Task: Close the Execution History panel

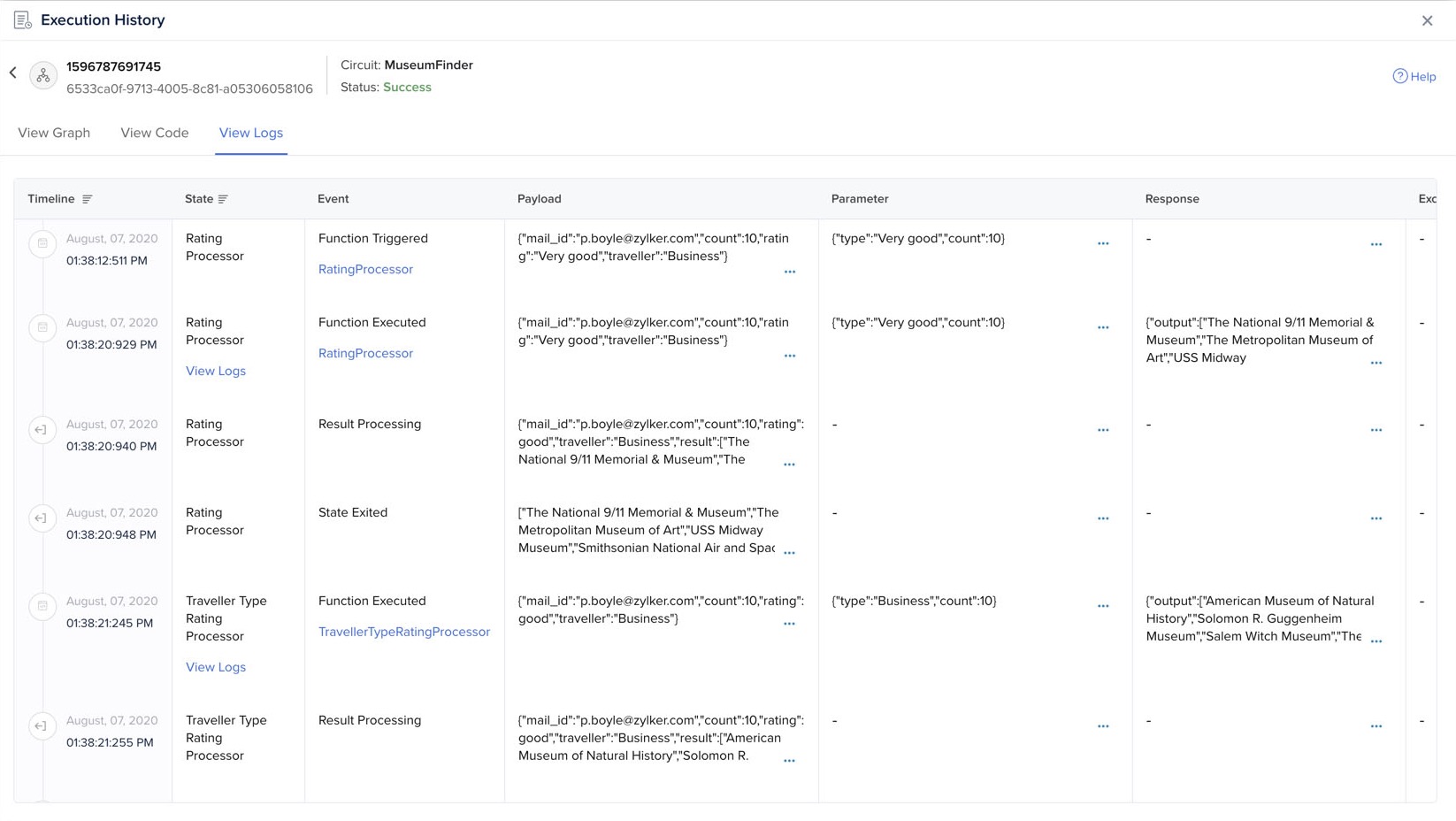Action: [x=1427, y=20]
